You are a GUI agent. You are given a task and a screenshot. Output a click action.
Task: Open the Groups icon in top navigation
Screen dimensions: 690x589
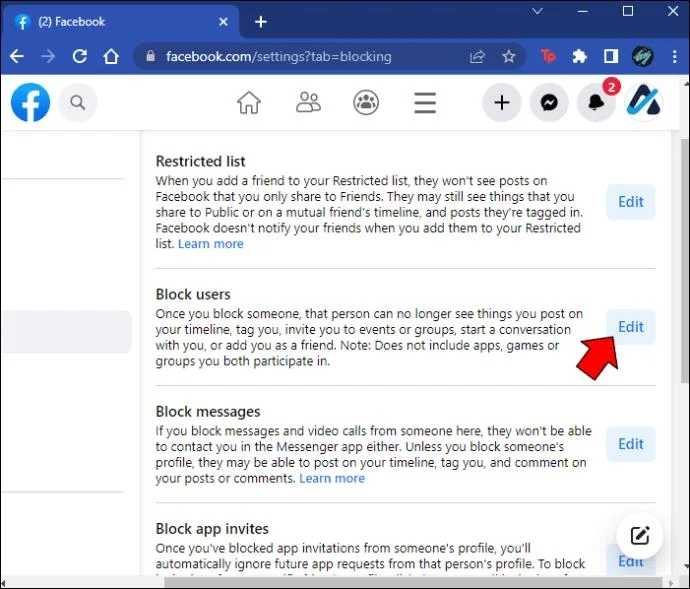pyautogui.click(x=366, y=103)
